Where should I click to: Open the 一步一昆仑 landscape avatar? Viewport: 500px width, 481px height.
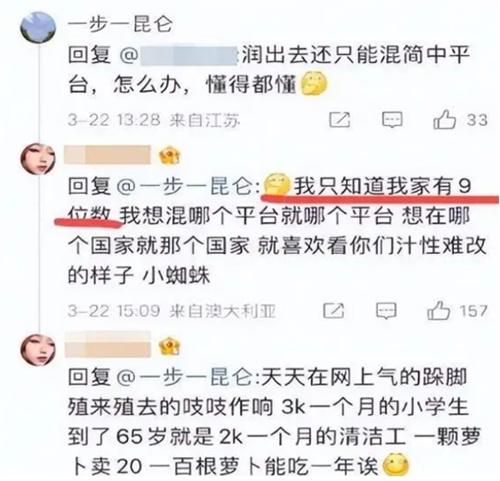pos(38,27)
